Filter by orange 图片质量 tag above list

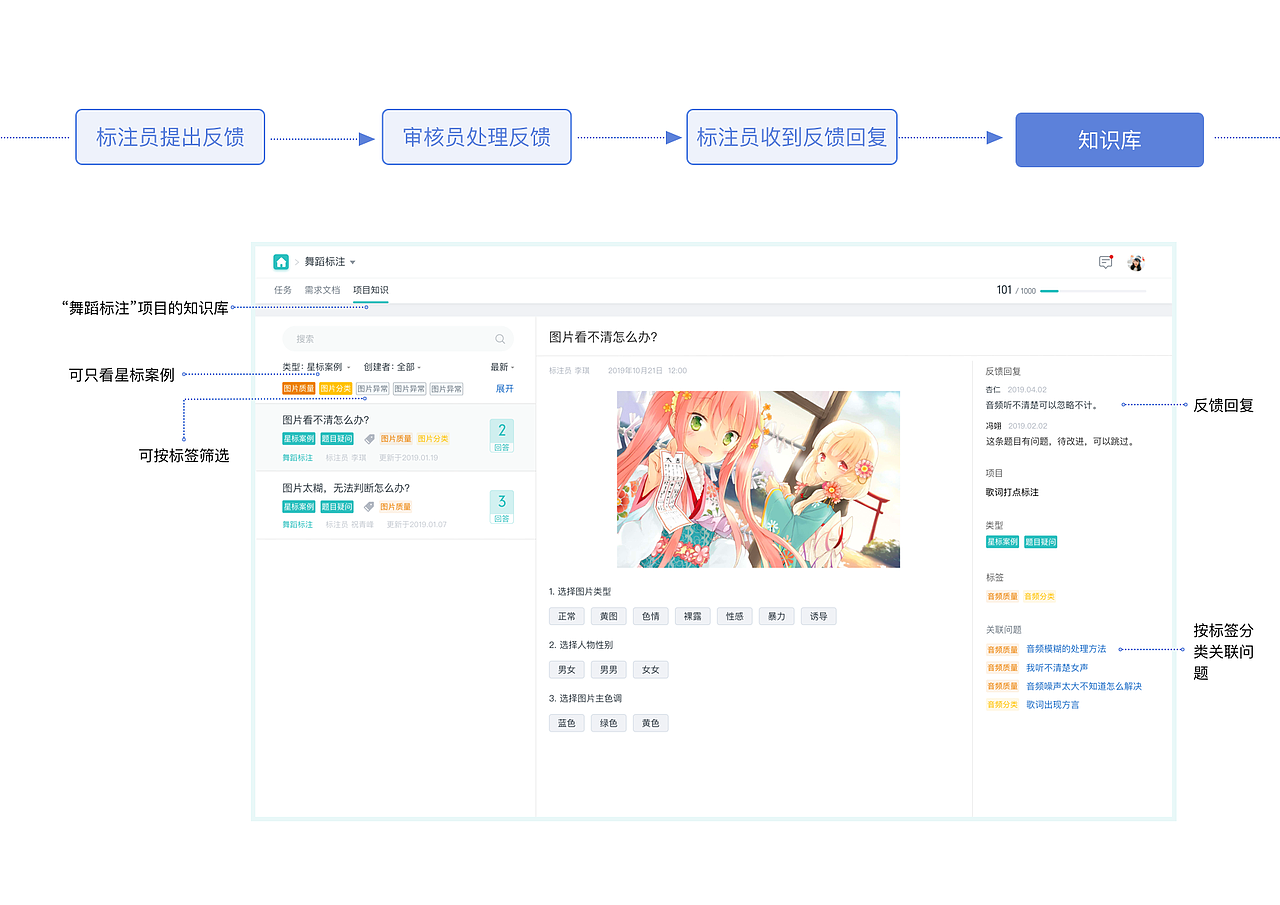(299, 389)
